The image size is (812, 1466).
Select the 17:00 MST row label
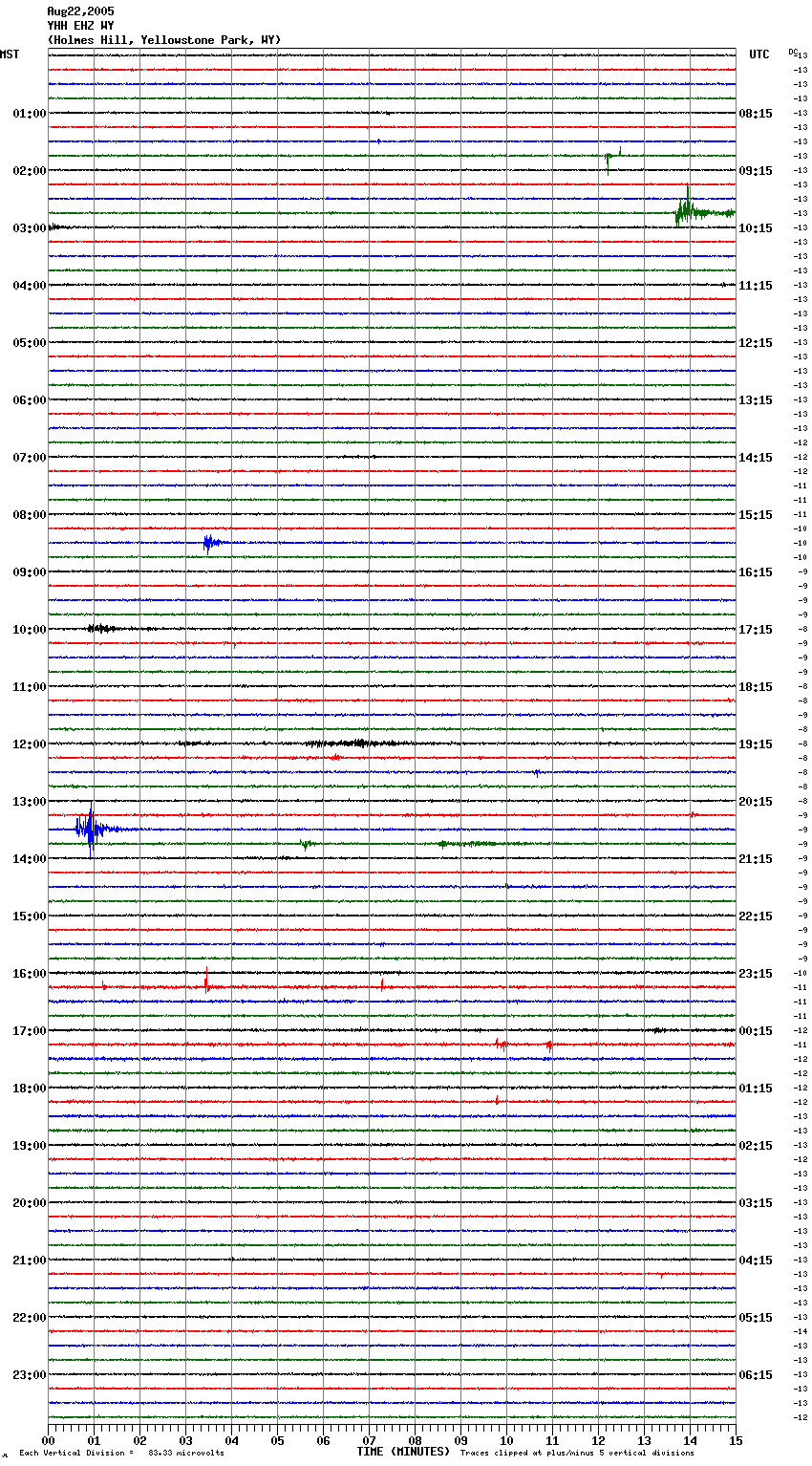click(x=30, y=1031)
